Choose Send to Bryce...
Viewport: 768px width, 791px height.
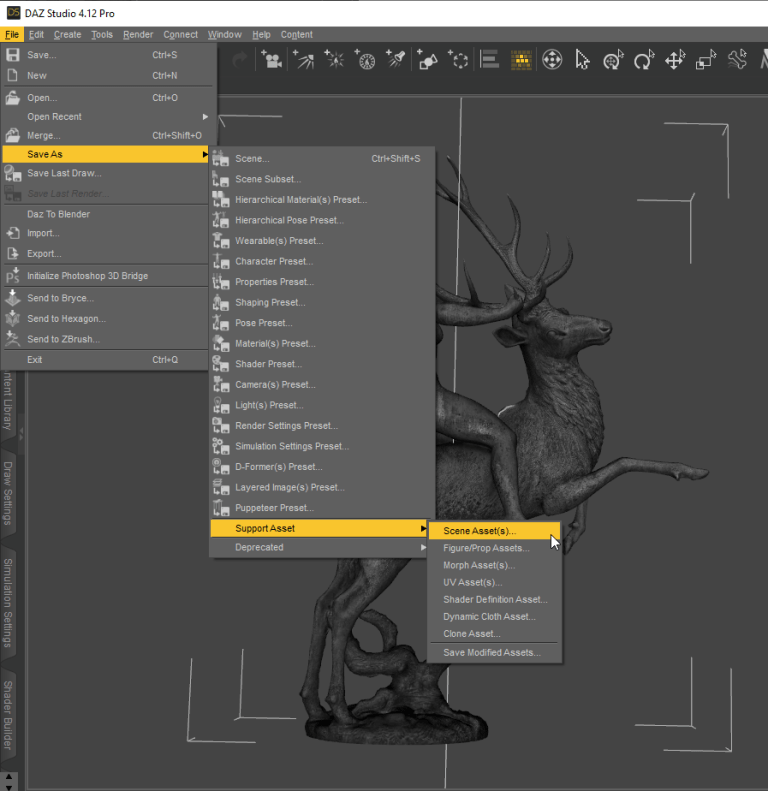(105, 298)
